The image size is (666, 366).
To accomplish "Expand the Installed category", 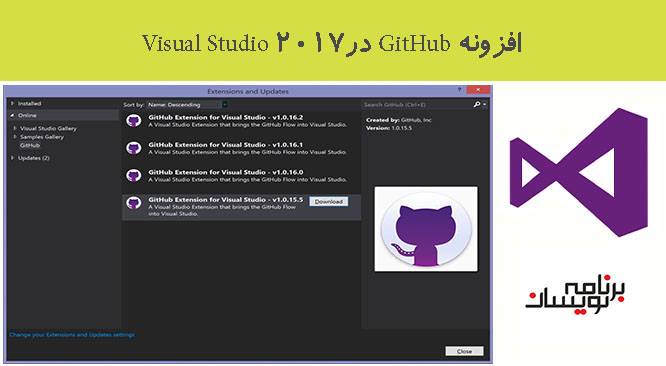I will (x=12, y=103).
